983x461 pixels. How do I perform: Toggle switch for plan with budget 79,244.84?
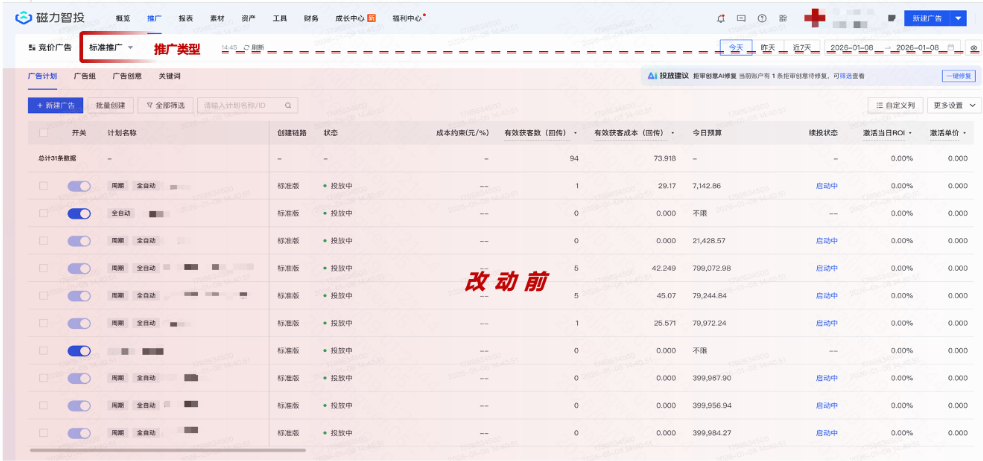(x=79, y=295)
